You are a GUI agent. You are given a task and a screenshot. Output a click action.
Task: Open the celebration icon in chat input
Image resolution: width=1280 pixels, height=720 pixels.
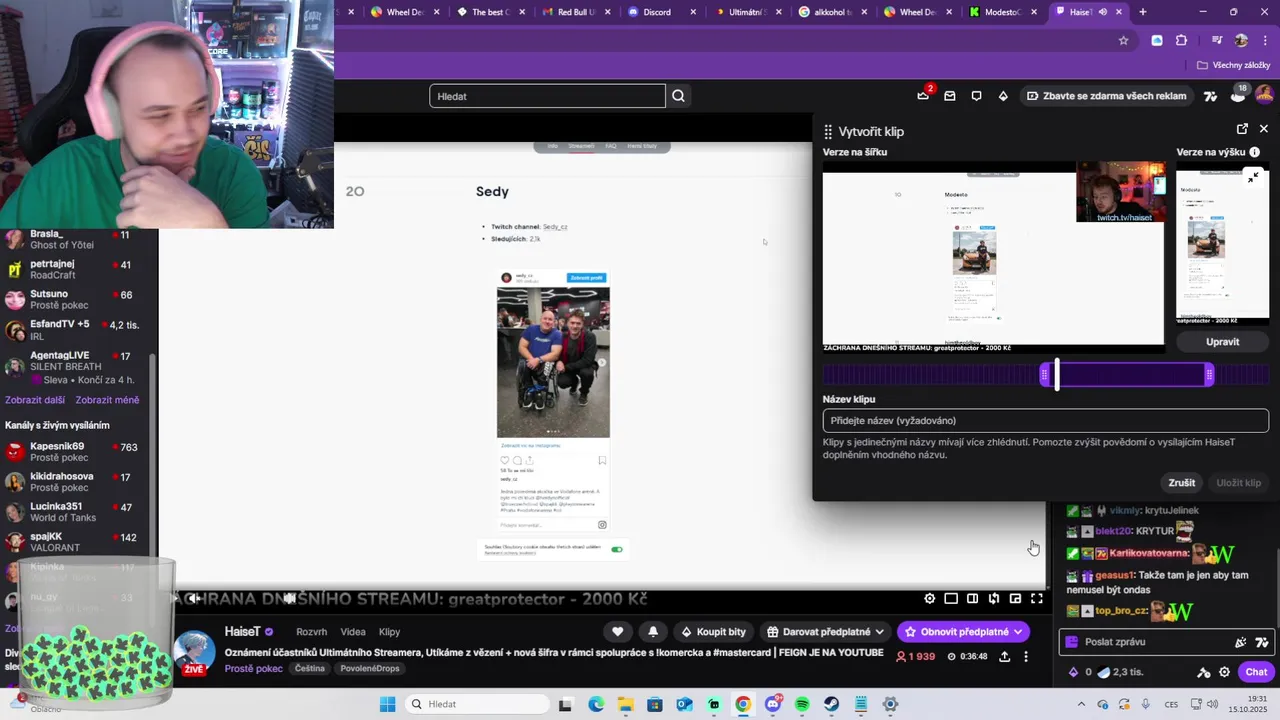[x=1241, y=642]
